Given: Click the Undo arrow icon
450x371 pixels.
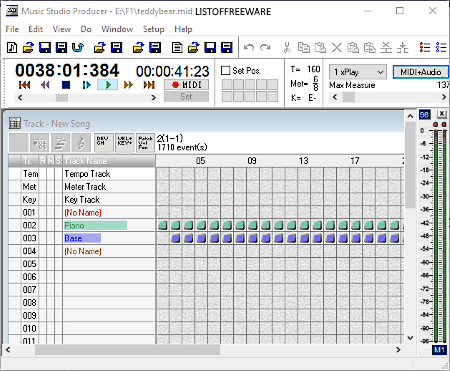Looking at the screenshot, I should [249, 47].
